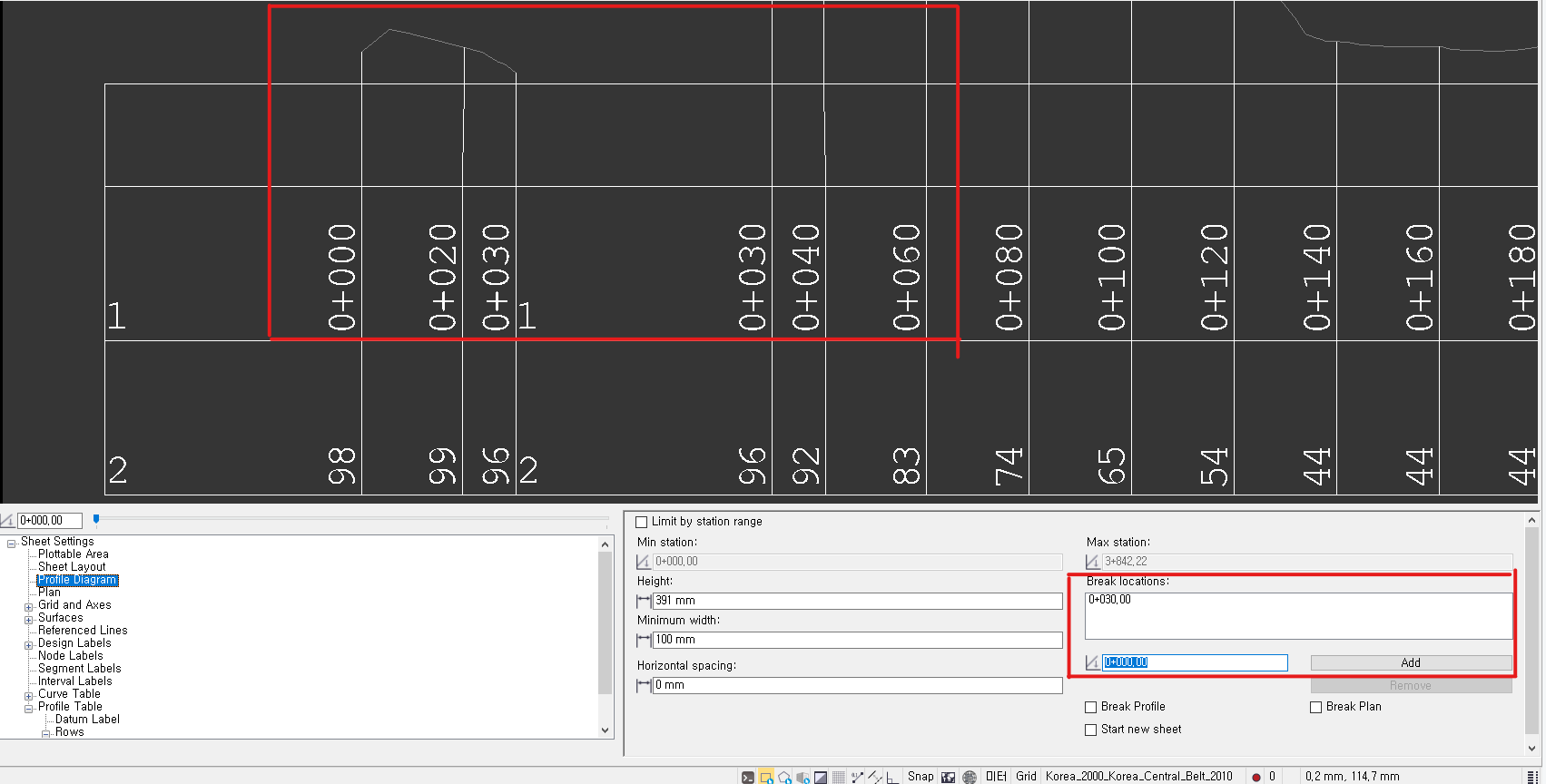The image size is (1546, 784).
Task: Enable Limit by station range checkbox
Action: (642, 522)
